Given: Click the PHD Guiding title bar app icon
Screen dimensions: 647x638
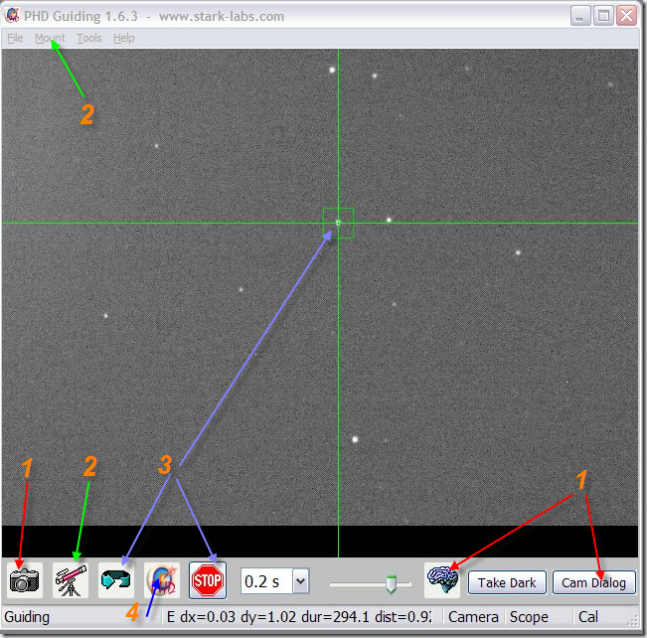Looking at the screenshot, I should point(13,16).
